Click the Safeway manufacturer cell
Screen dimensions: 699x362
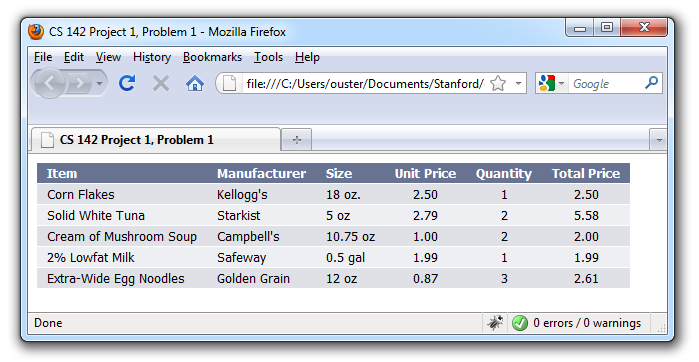(241, 257)
